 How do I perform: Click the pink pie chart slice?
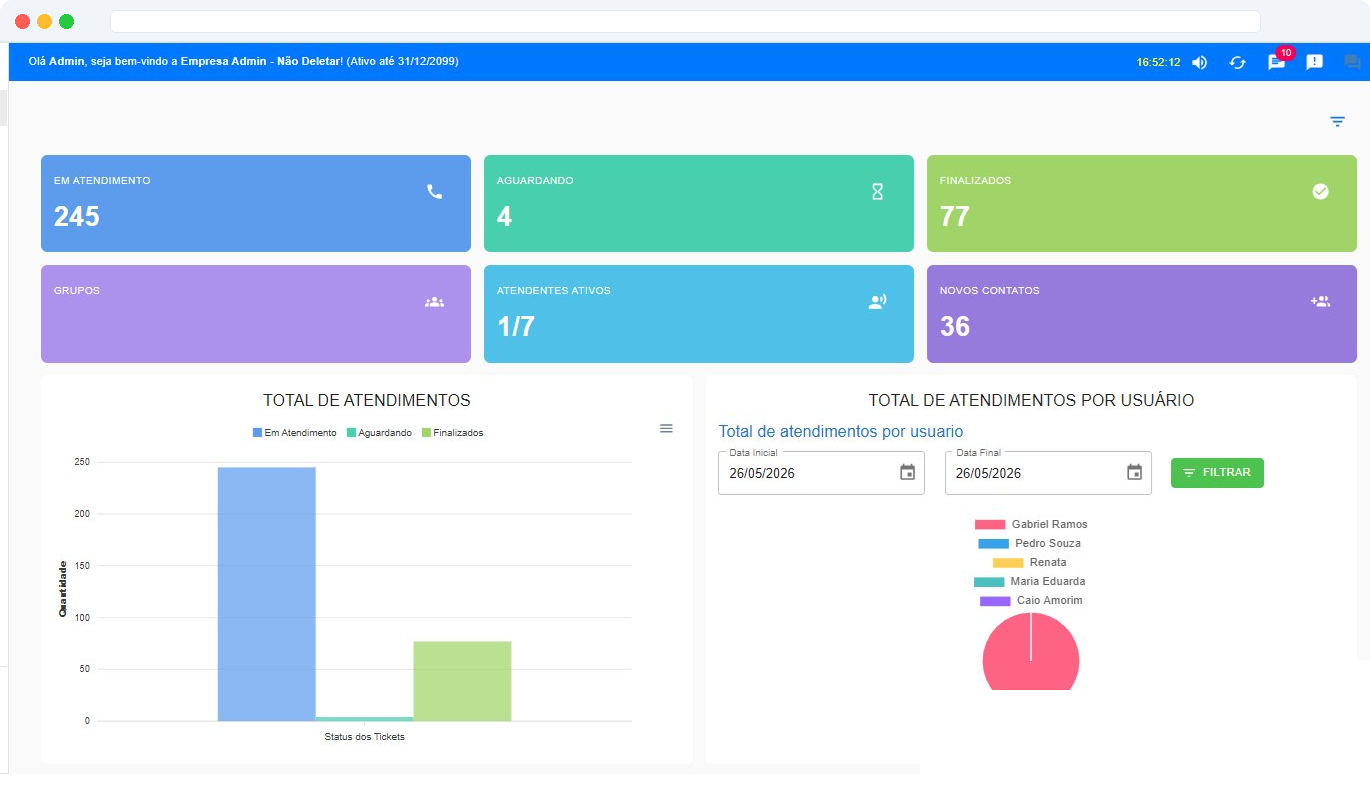pyautogui.click(x=1031, y=652)
